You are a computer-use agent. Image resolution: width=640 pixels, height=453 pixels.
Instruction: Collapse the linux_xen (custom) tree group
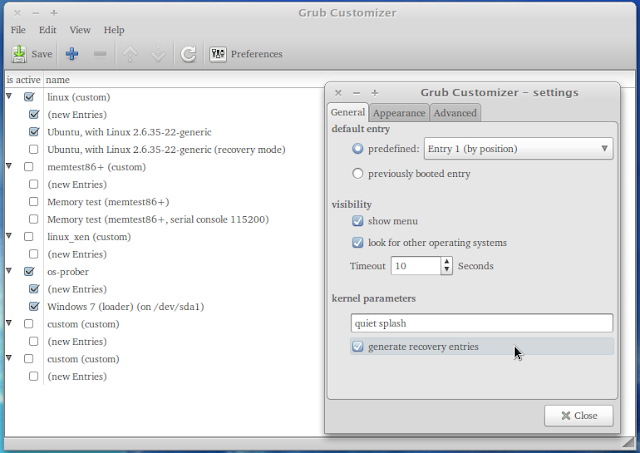click(x=9, y=236)
